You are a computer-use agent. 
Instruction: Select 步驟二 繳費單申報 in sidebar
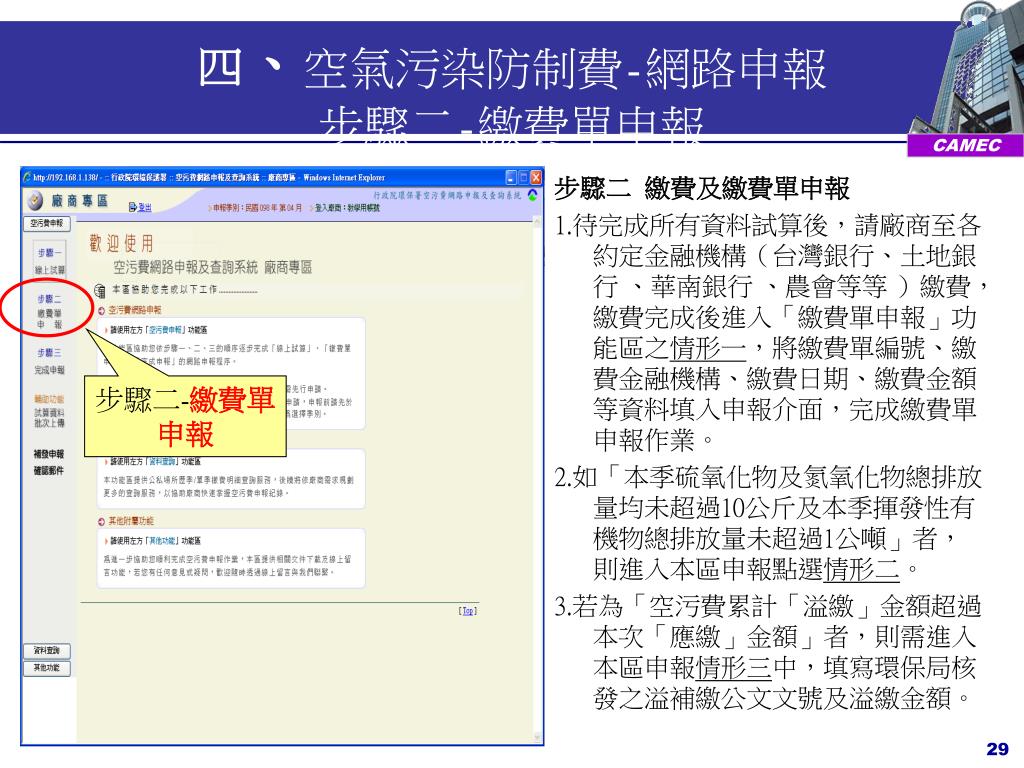[x=50, y=312]
